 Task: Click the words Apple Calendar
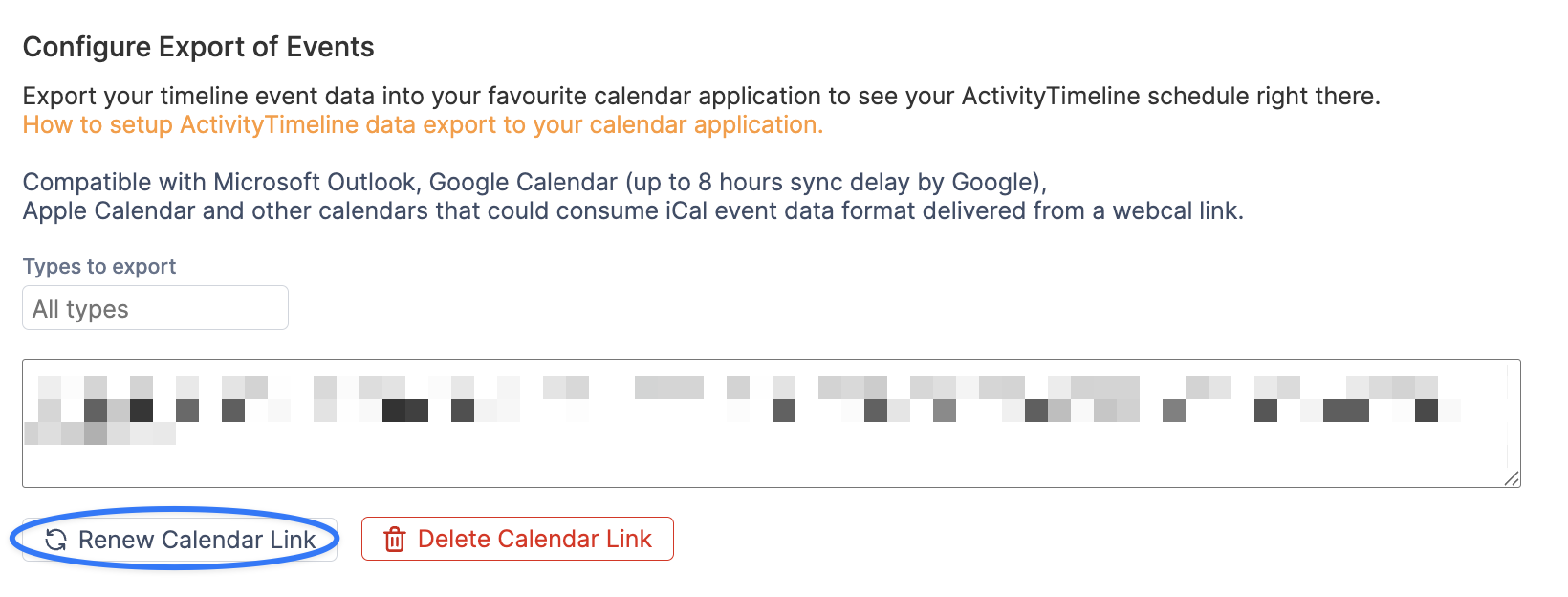click(109, 210)
